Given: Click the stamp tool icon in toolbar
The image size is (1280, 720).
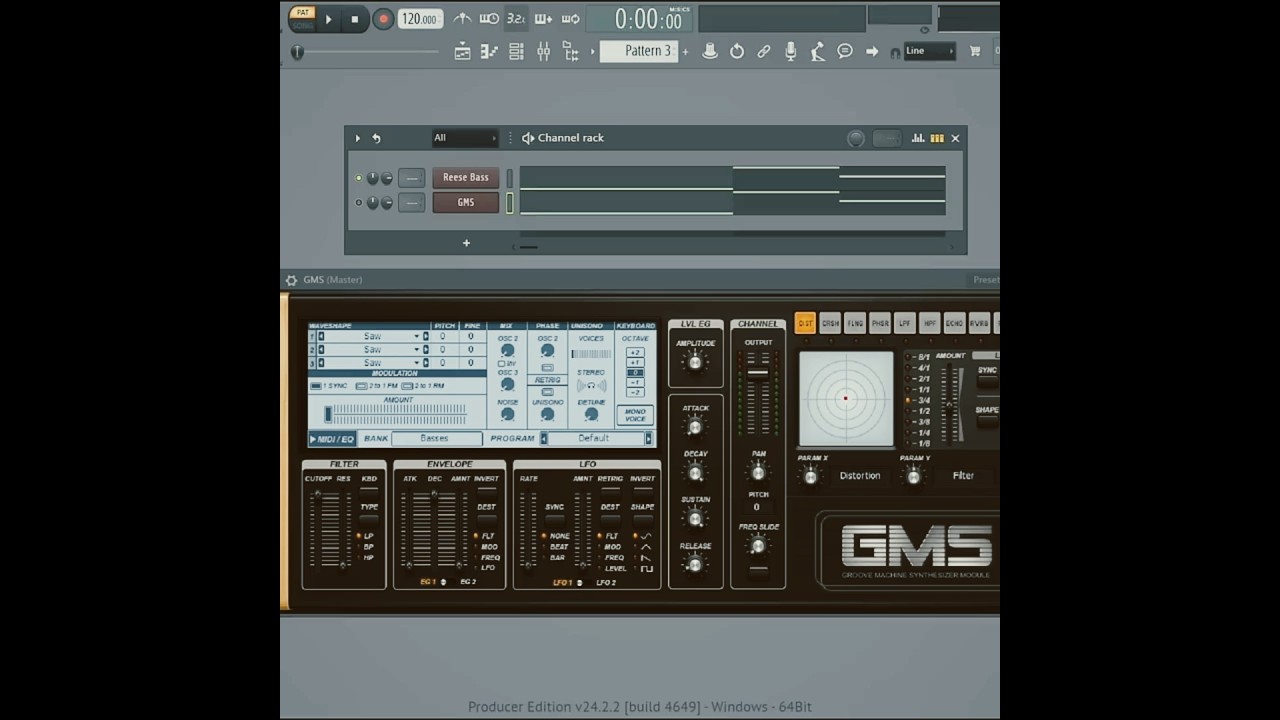Looking at the screenshot, I should [x=710, y=51].
